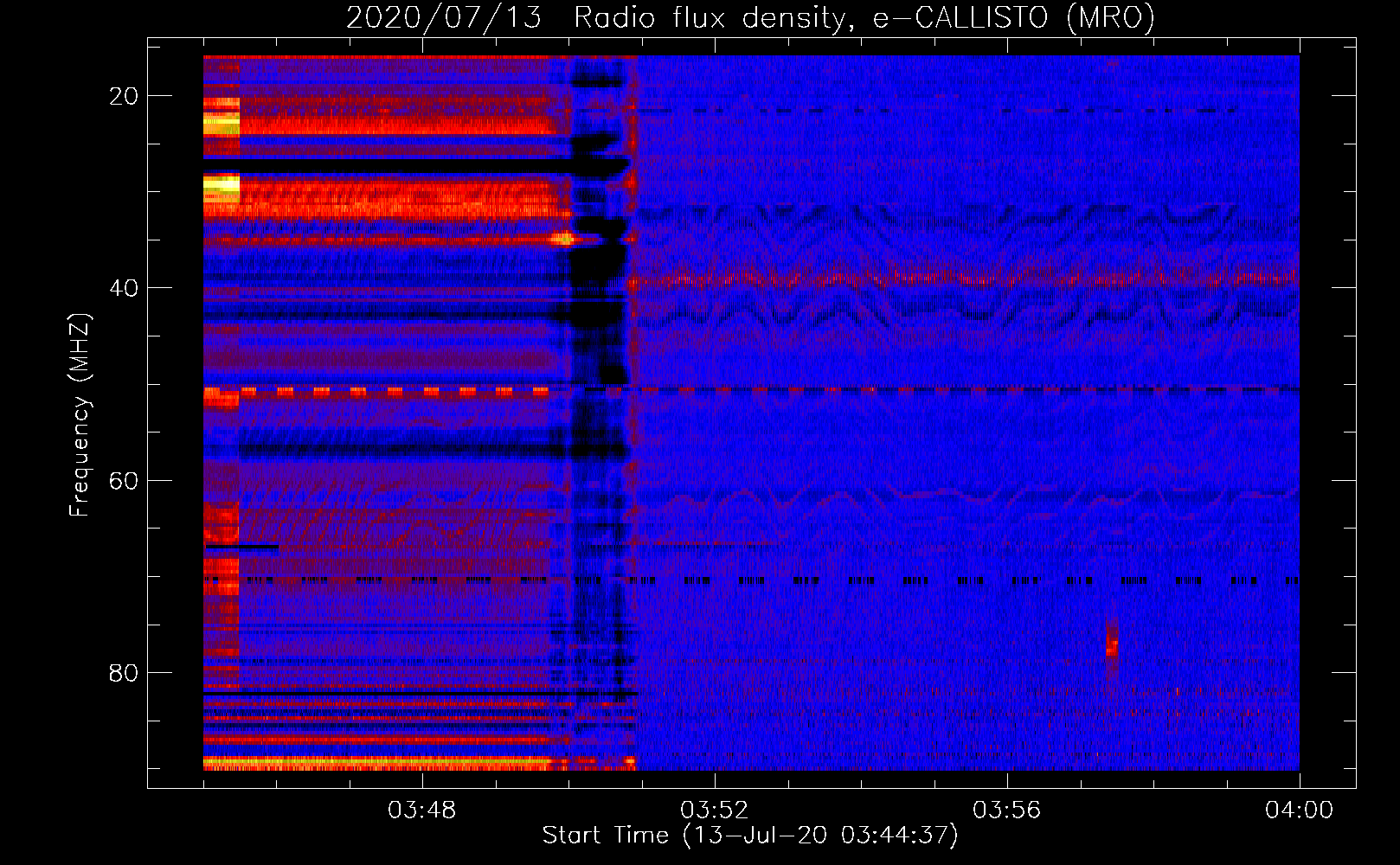Click the 40 frequency tick label

[124, 288]
